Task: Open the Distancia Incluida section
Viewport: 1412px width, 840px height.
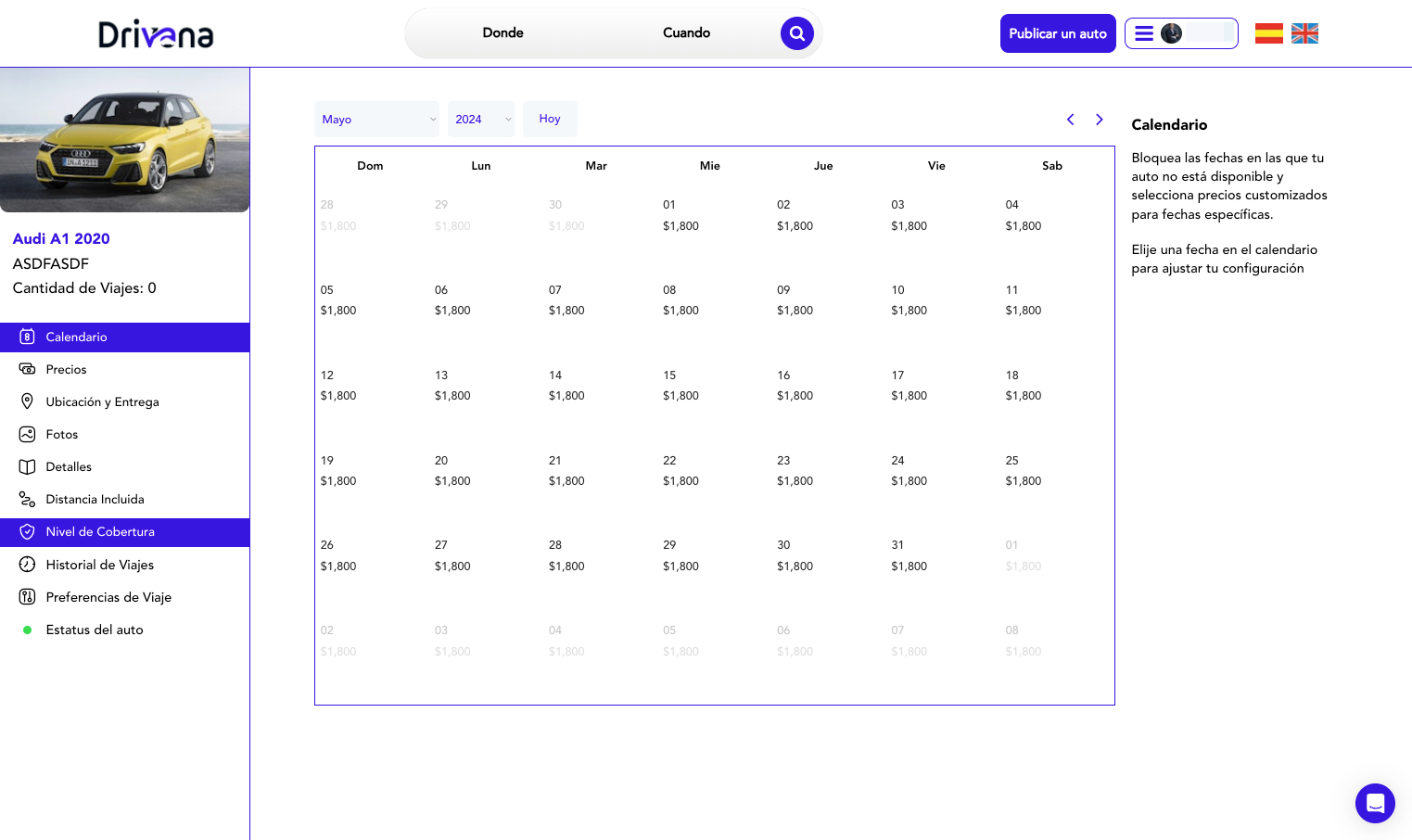Action: [x=125, y=499]
